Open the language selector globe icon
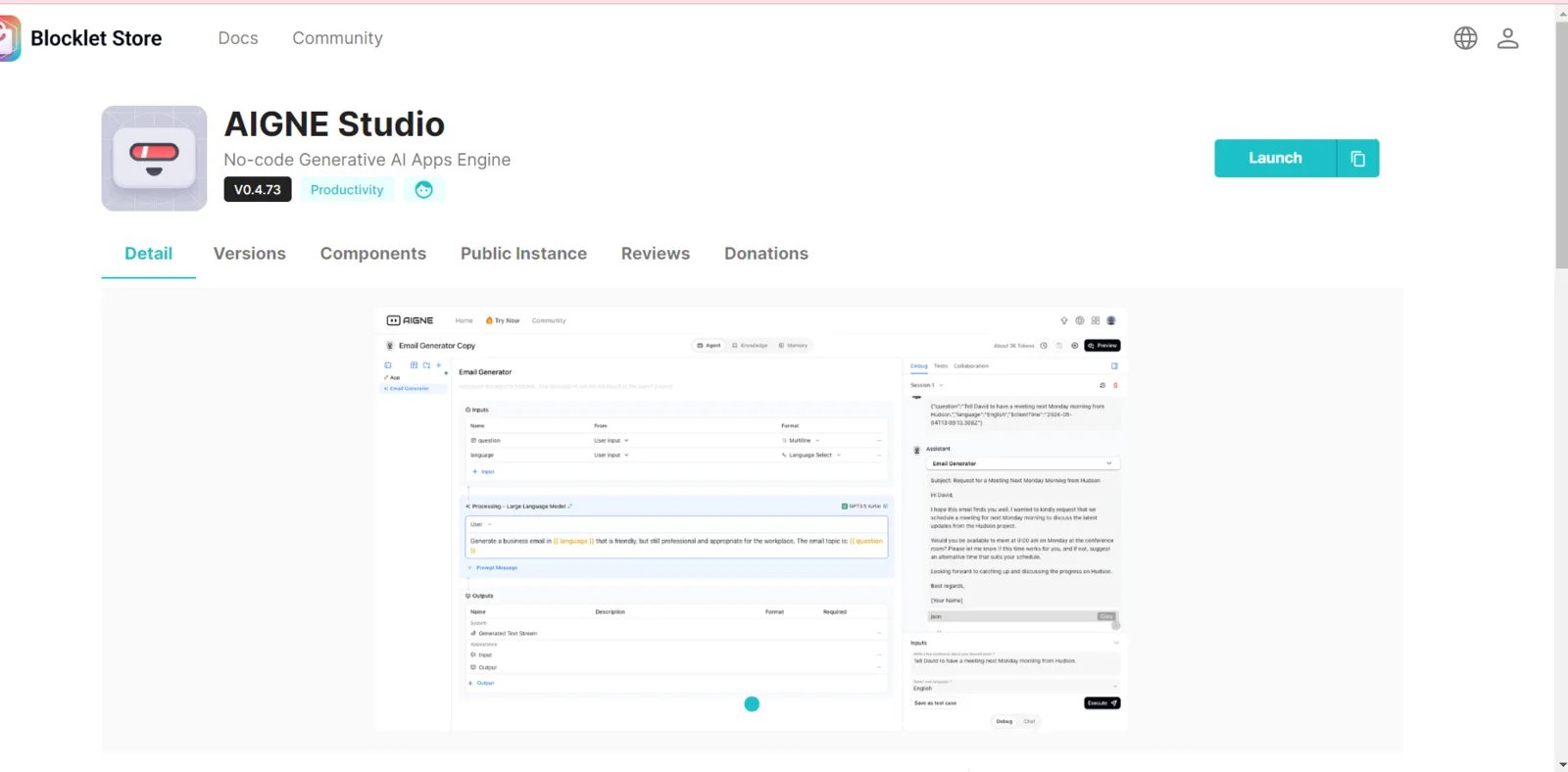Viewport: 1568px width, 772px height. pyautogui.click(x=1465, y=38)
